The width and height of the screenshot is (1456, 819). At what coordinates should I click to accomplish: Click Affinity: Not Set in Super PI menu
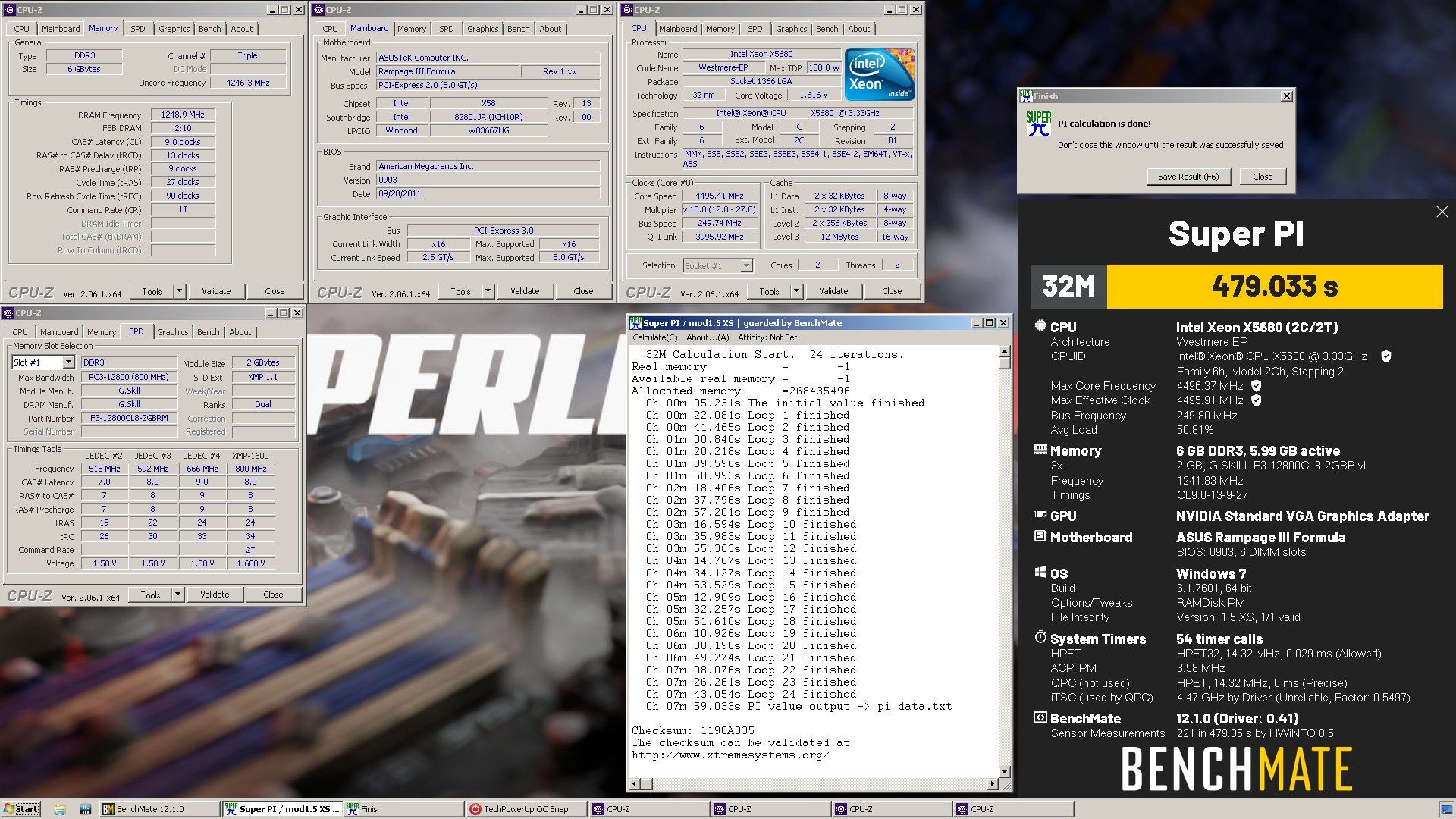coord(767,337)
